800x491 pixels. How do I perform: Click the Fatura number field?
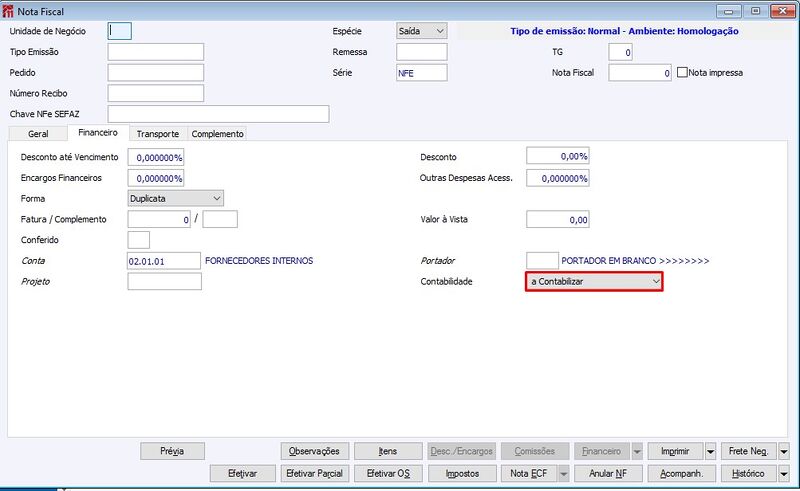point(159,219)
